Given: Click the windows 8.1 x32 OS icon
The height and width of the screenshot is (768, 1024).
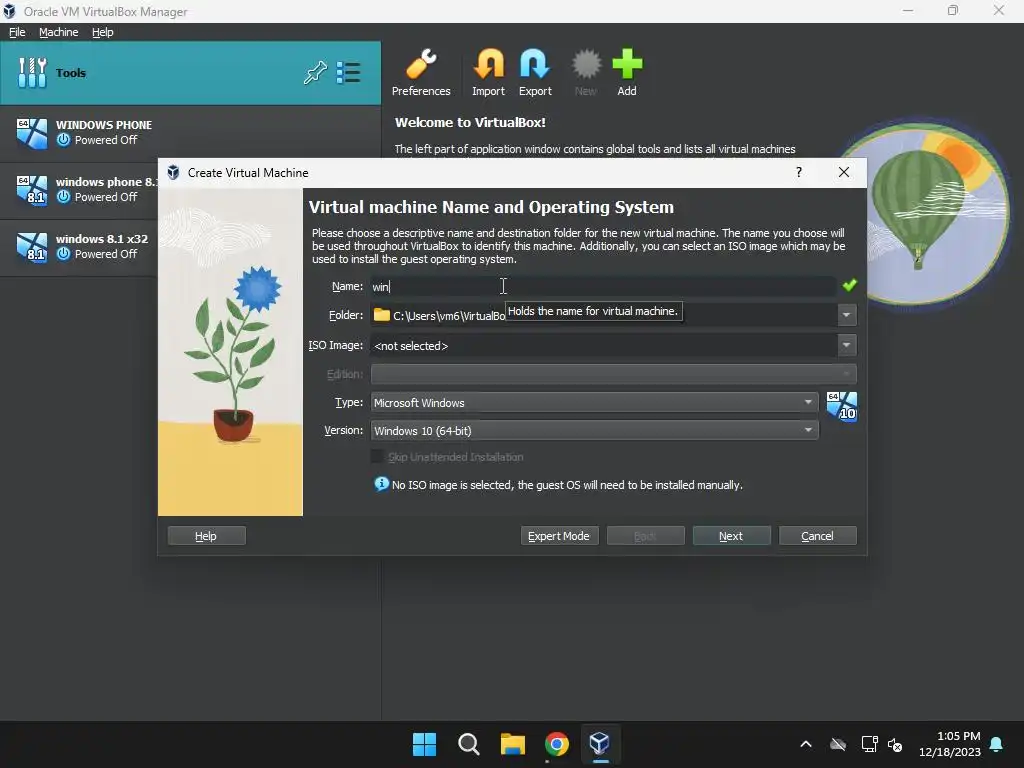Looking at the screenshot, I should click(x=31, y=247).
